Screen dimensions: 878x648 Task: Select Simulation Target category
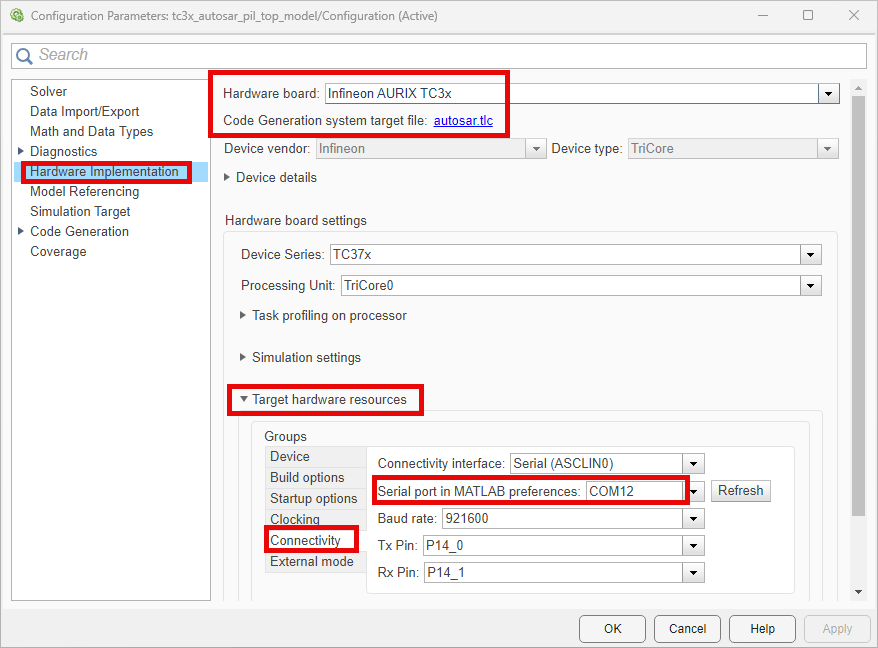tap(80, 212)
